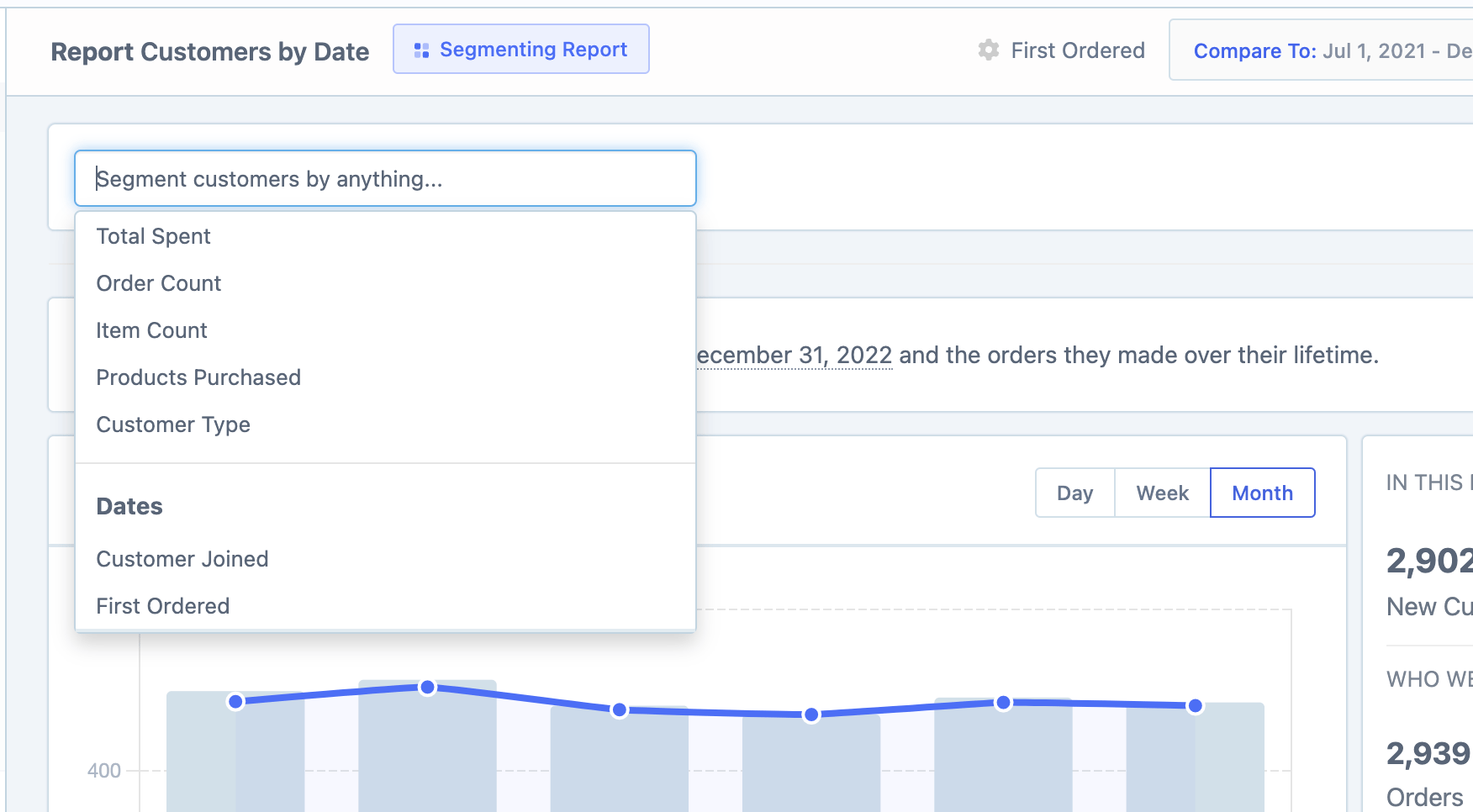Focus the Segment customers by anything field
This screenshot has height=812, width=1473.
click(x=385, y=179)
